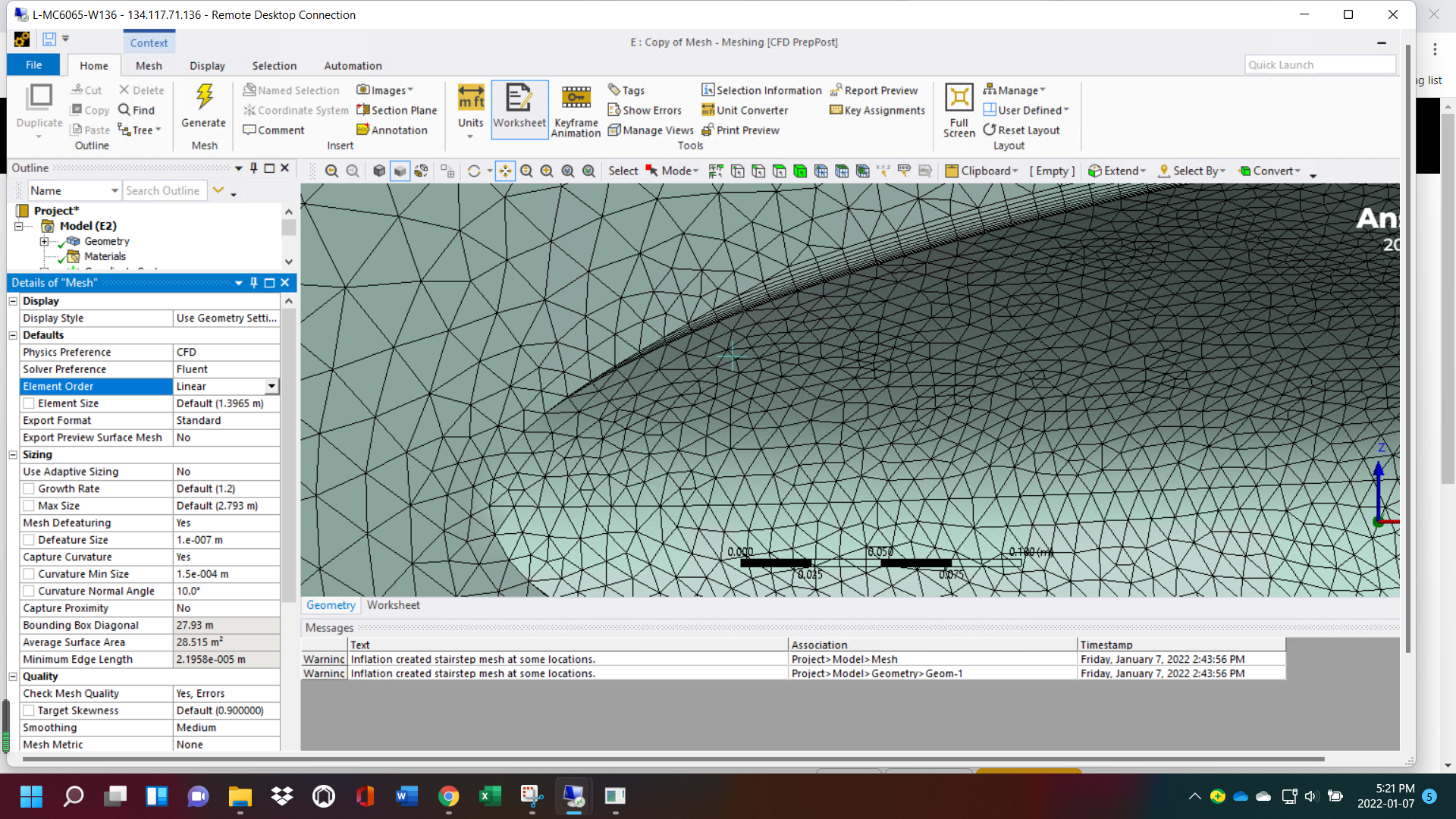This screenshot has width=1456, height=819.
Task: Open Selection Information tool
Action: (x=761, y=90)
